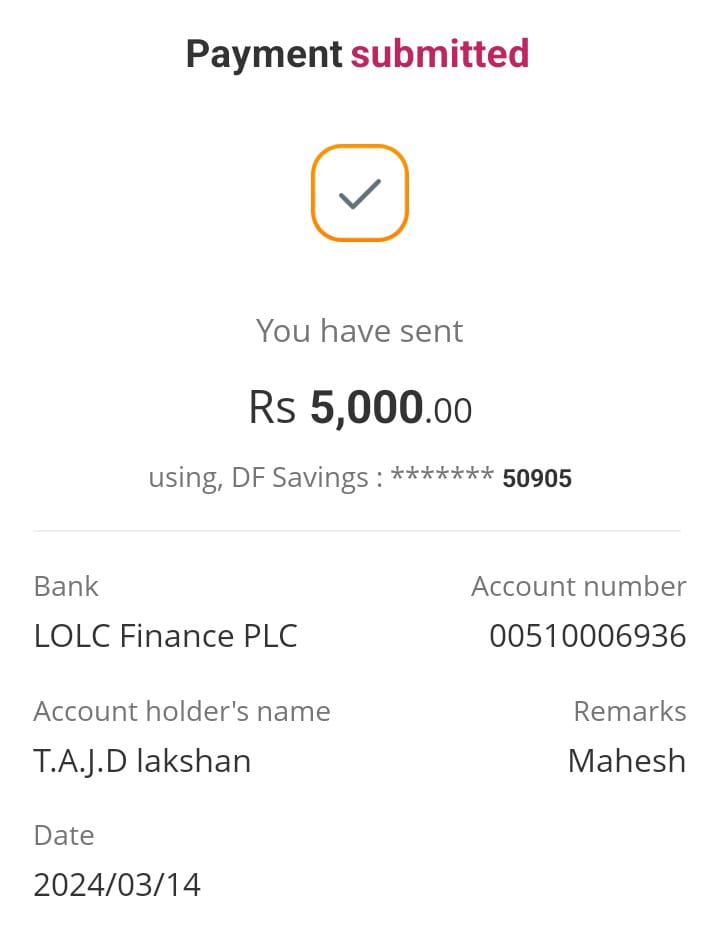
Task: Select the Rs 5,000.00 amount
Action: 360,408
